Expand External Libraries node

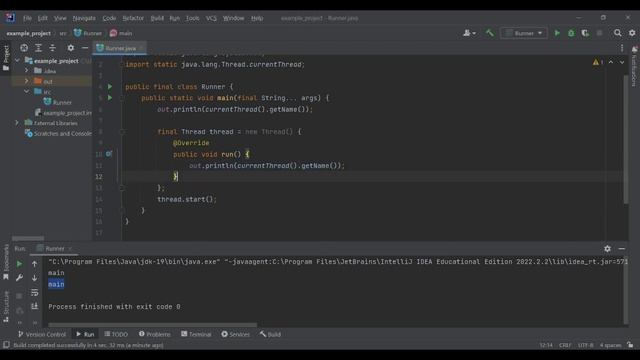coord(17,123)
